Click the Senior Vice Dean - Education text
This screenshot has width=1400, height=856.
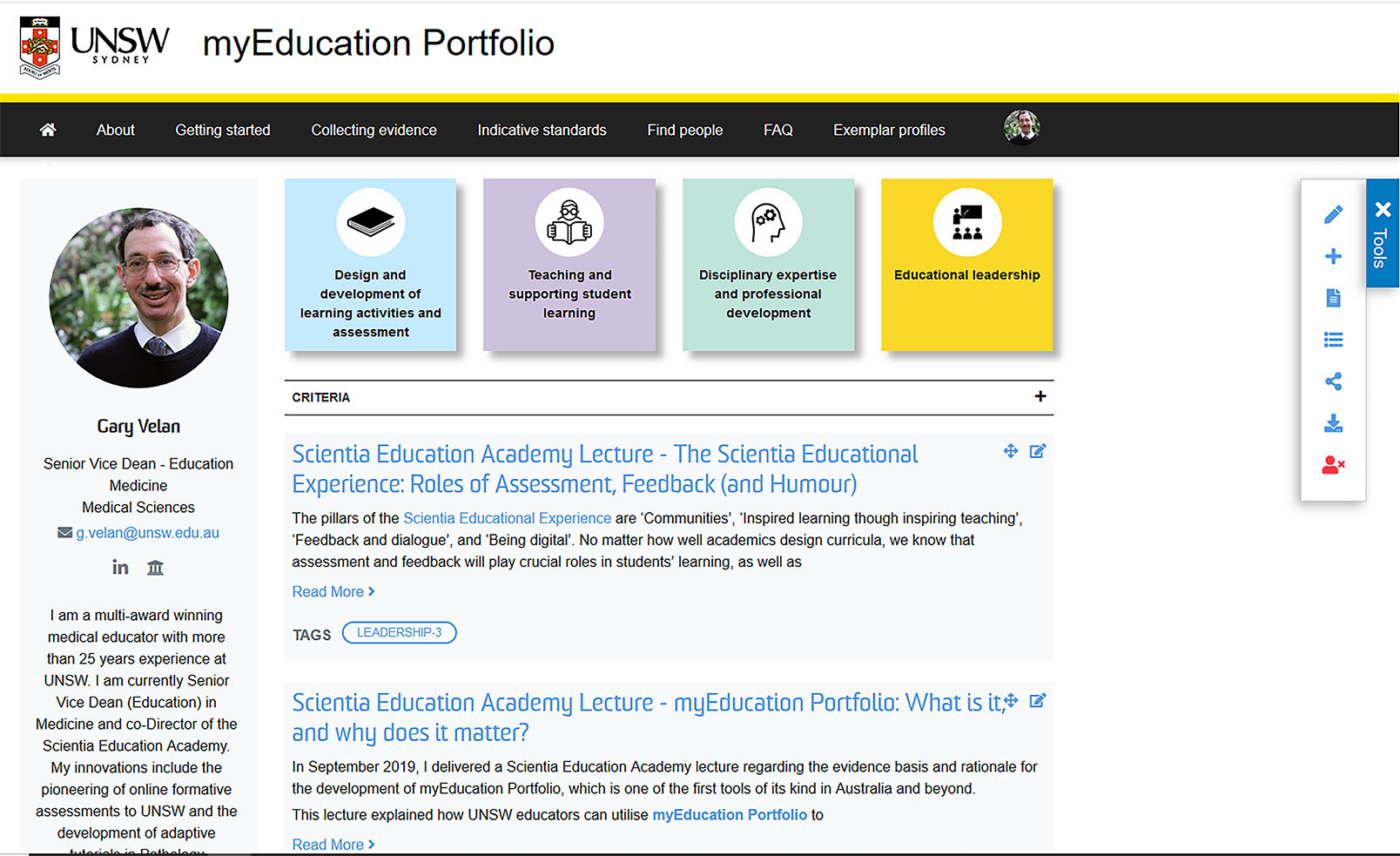point(138,464)
